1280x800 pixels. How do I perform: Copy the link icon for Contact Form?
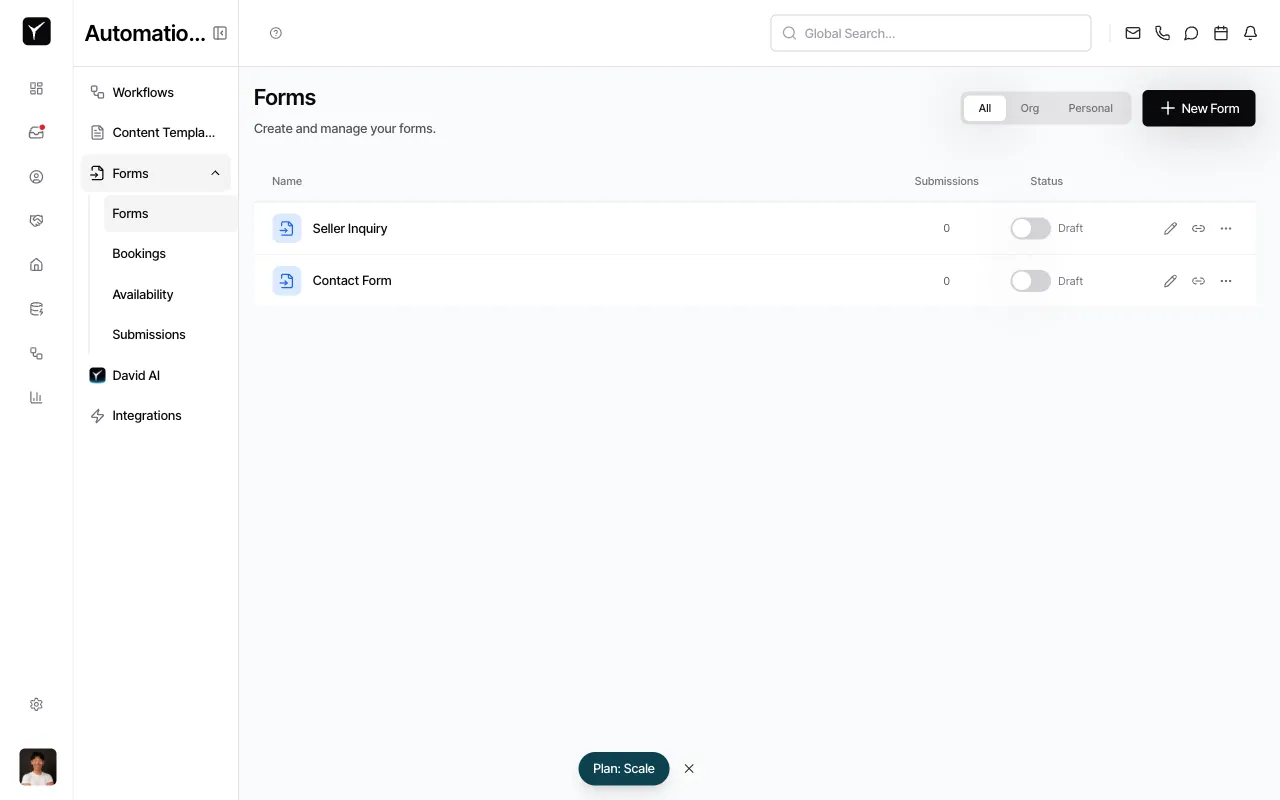coord(1198,281)
